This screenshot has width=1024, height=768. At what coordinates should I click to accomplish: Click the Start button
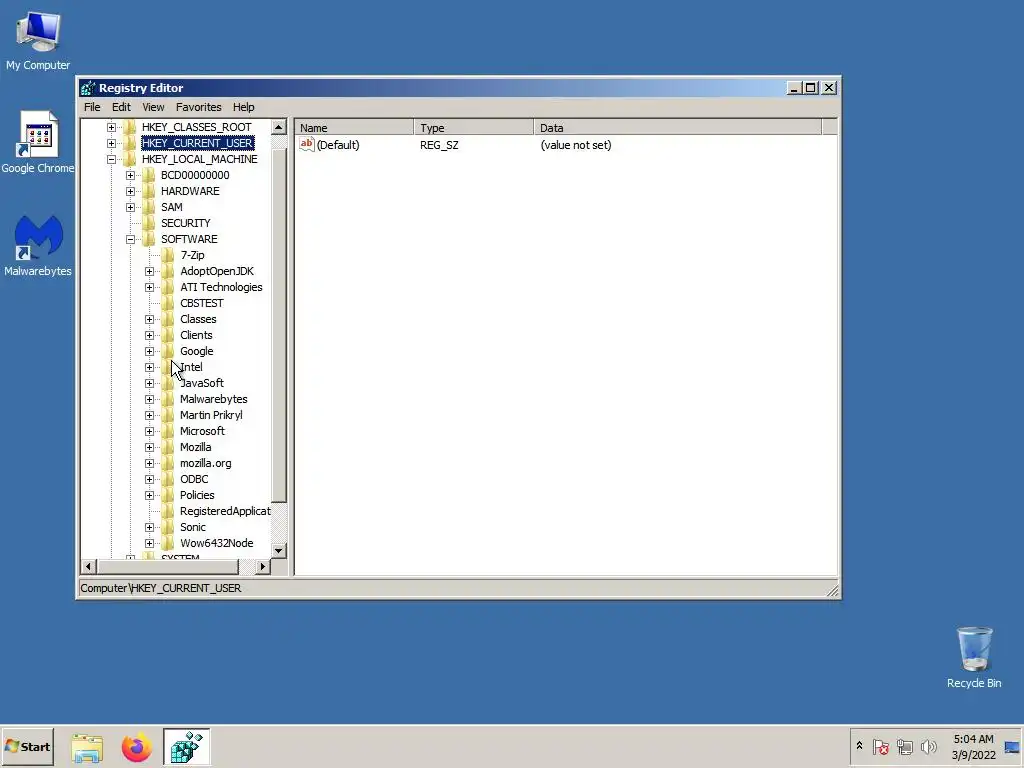point(27,746)
